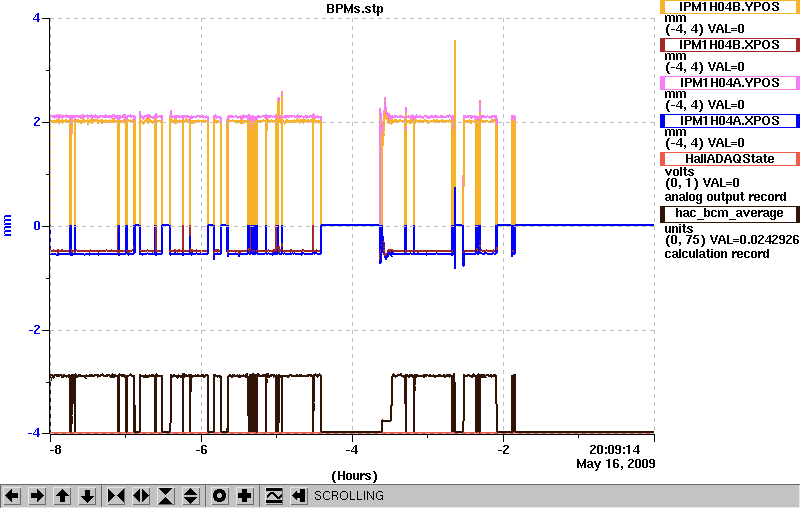The width and height of the screenshot is (800, 508).
Task: Click the blue mm y-axis unit label
Action: 7,225
